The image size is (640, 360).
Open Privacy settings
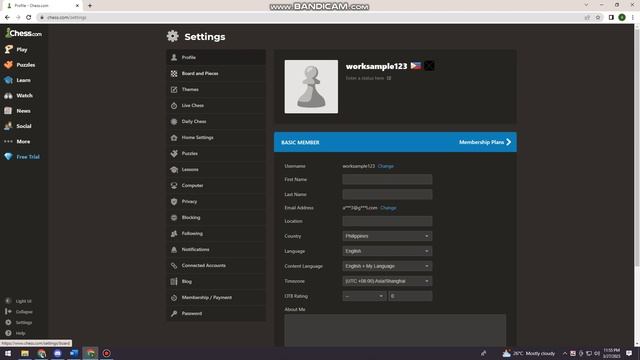[216, 202]
